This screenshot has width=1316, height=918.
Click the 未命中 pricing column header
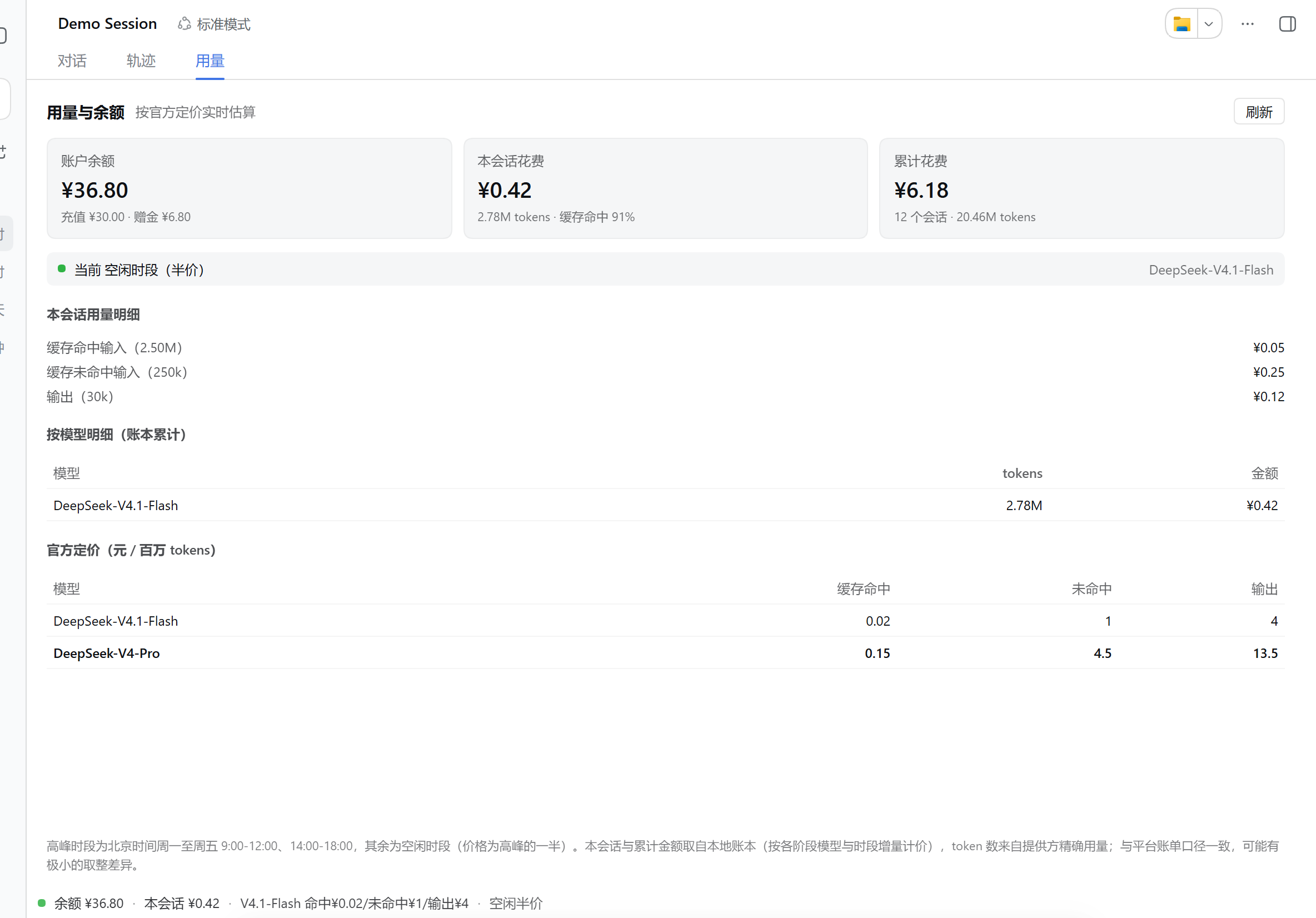click(1091, 589)
